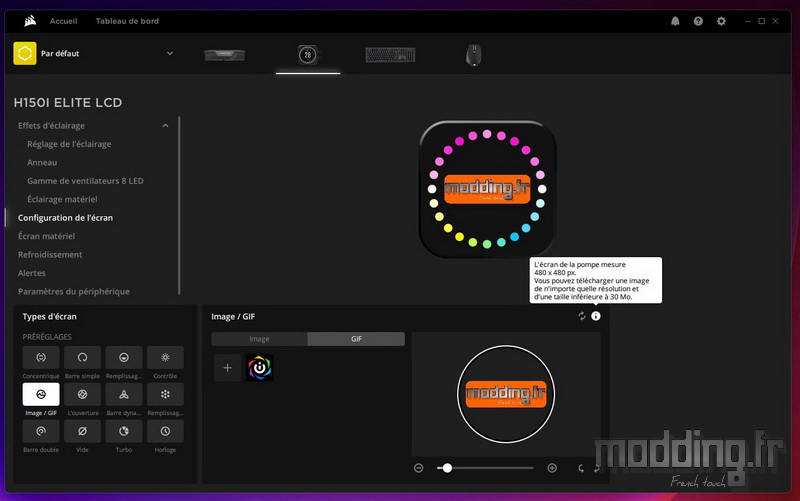Zoom in with the plus magnifier icon

[552, 468]
